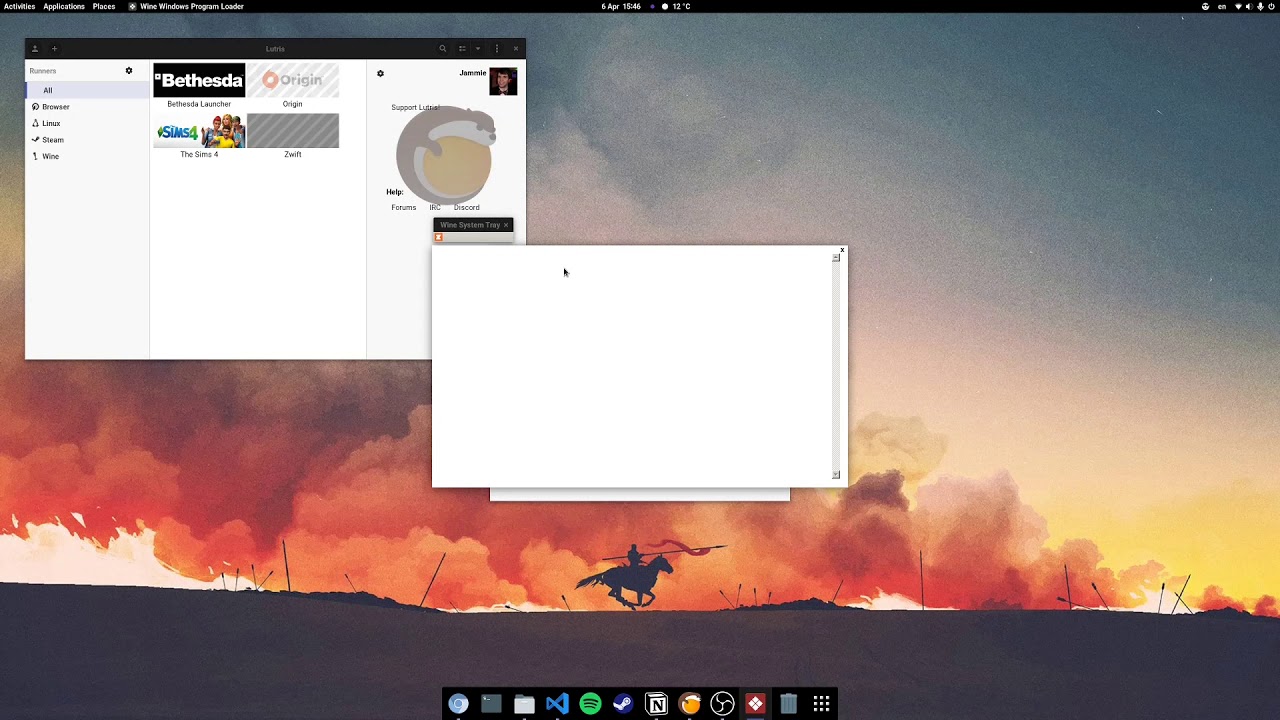Select the Steam runner
1280x720 pixels.
point(87,140)
